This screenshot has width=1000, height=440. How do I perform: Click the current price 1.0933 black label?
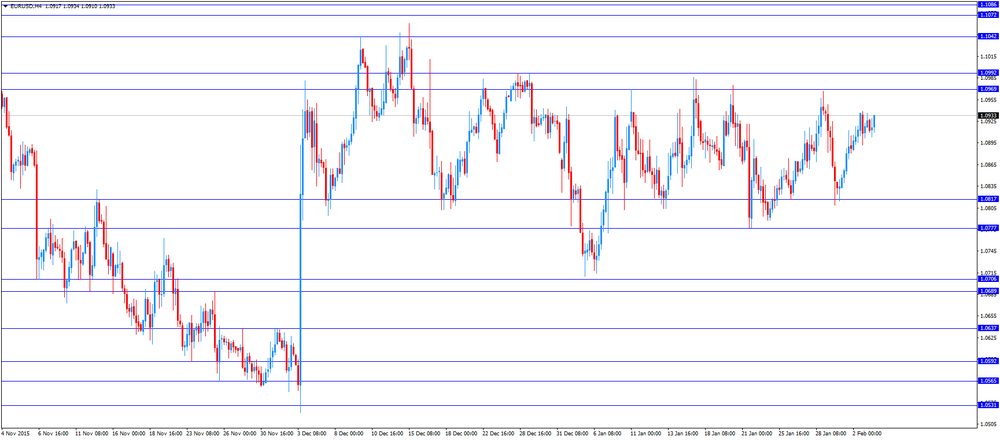[x=987, y=115]
